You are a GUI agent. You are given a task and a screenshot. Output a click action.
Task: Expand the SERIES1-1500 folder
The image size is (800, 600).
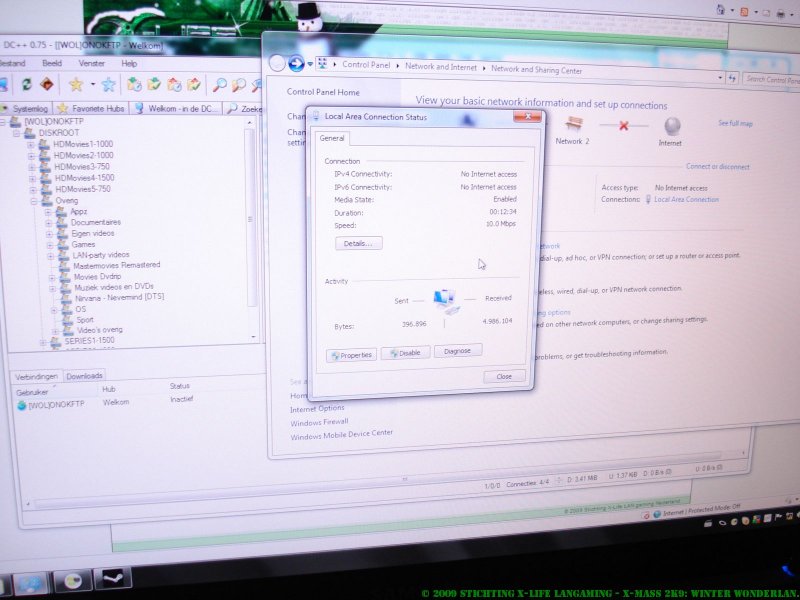tap(43, 342)
